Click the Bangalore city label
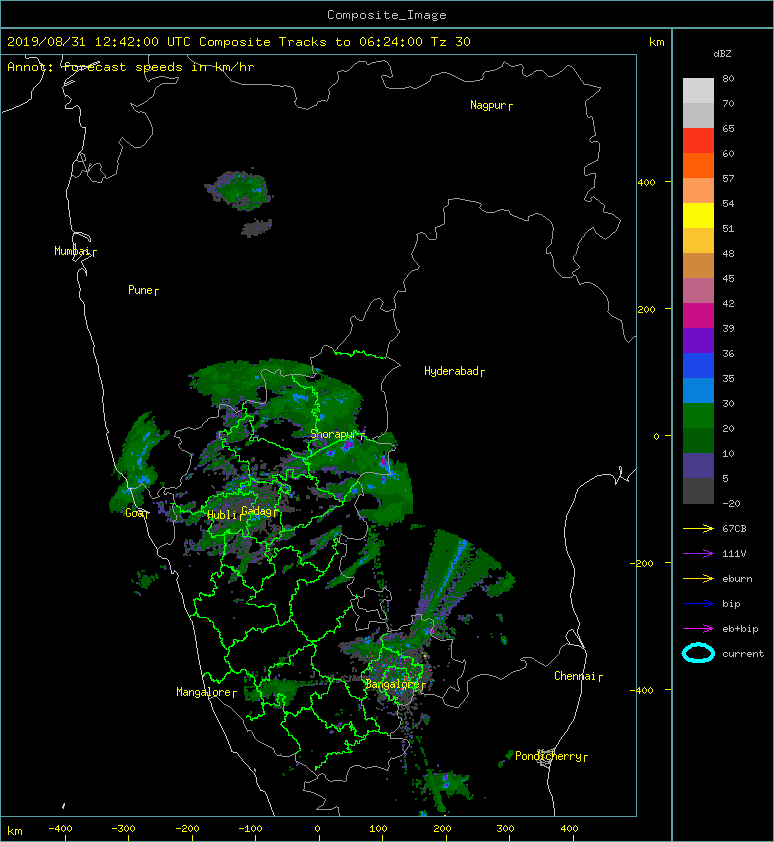 (393, 684)
